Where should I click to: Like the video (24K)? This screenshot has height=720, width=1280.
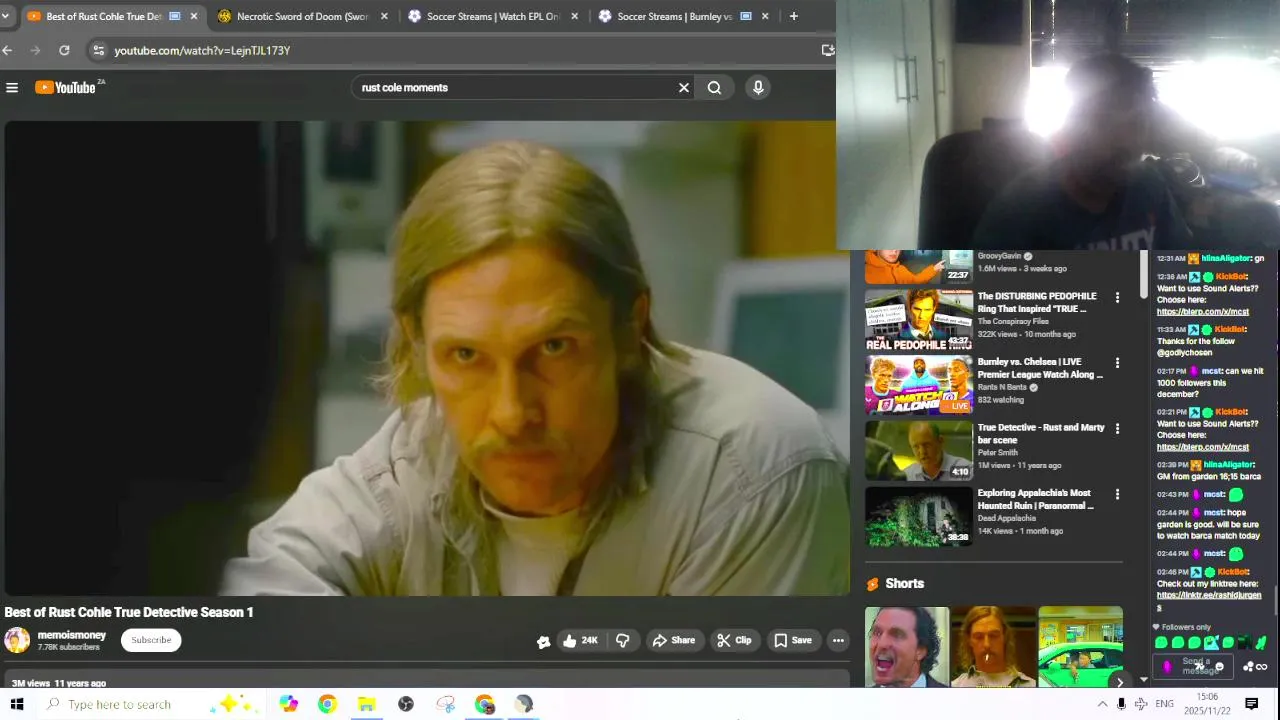point(580,640)
